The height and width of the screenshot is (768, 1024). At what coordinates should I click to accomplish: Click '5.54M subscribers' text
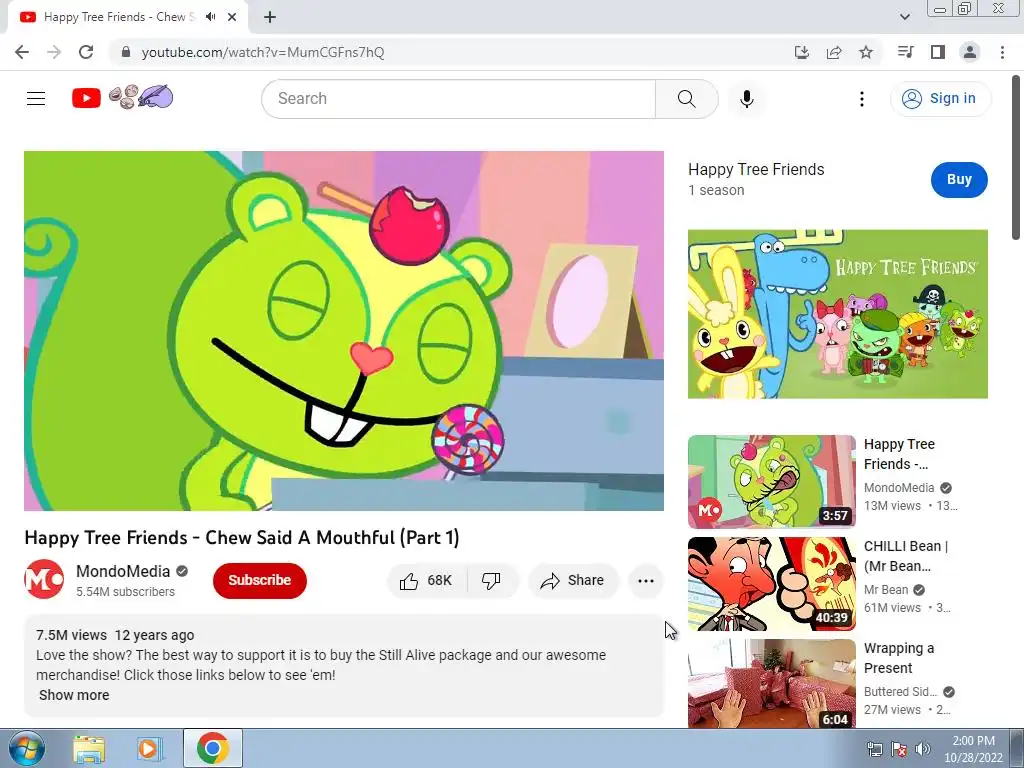point(125,592)
